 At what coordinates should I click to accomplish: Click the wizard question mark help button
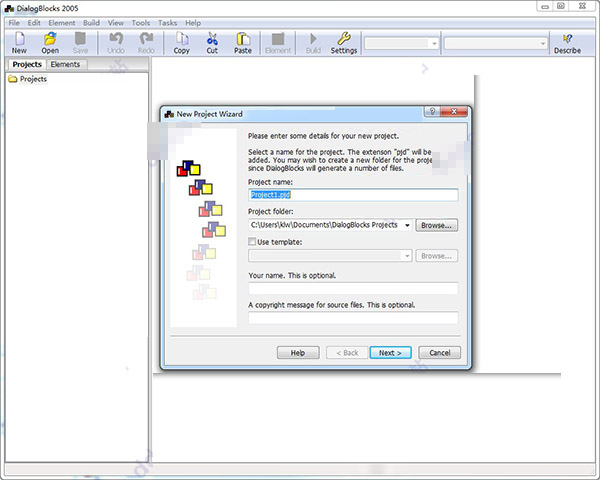click(x=433, y=111)
